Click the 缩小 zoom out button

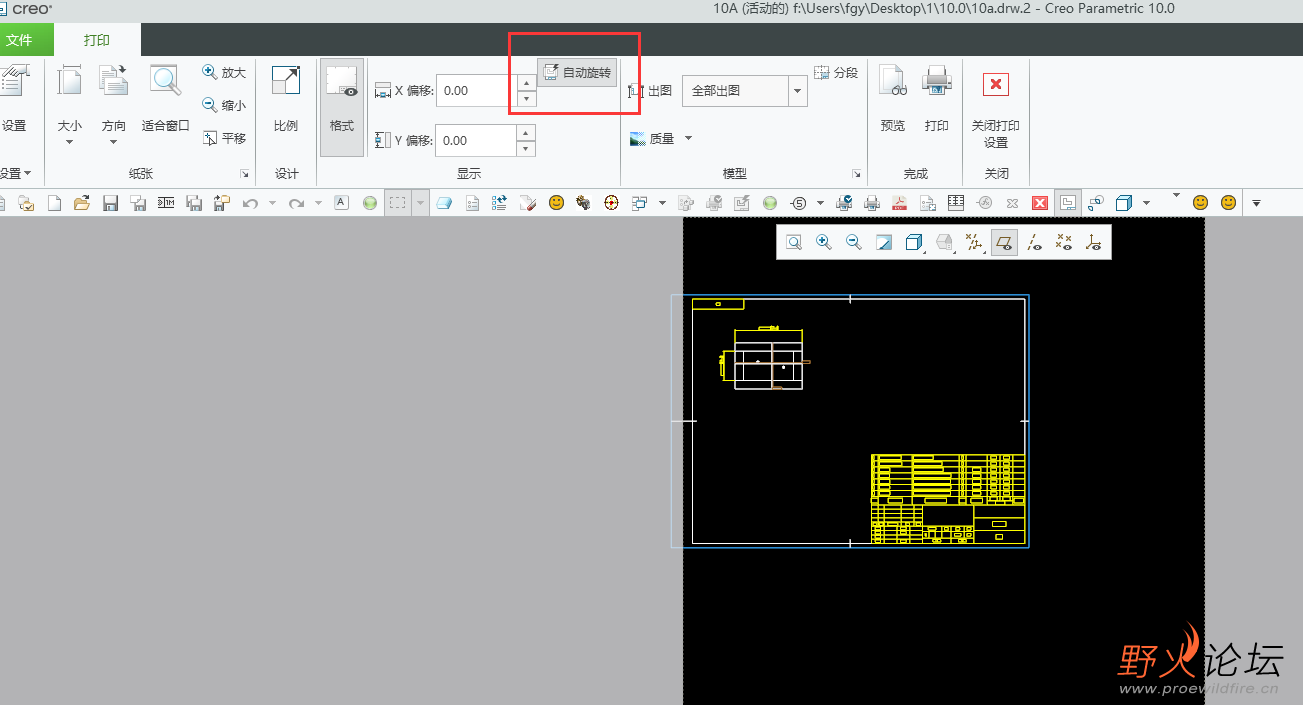pyautogui.click(x=224, y=105)
